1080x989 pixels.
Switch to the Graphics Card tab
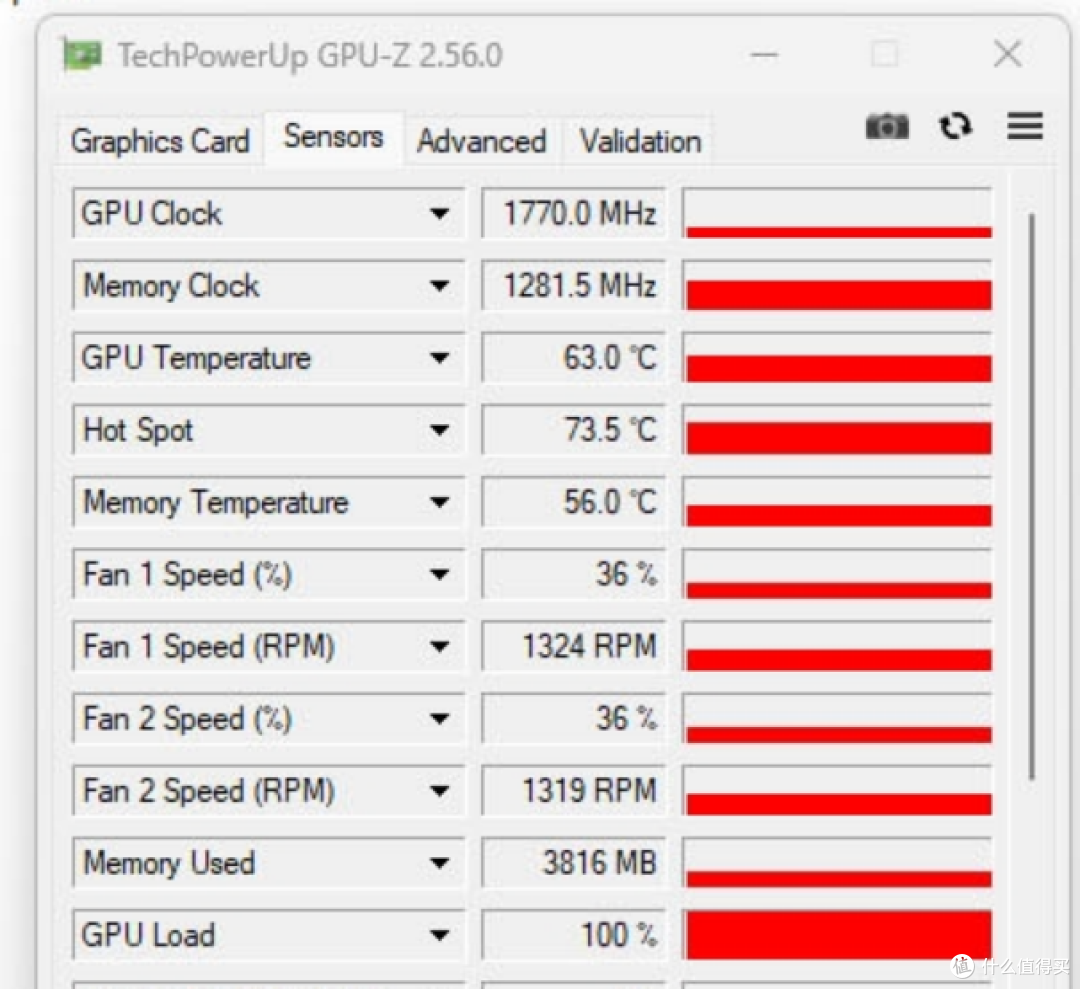click(160, 141)
